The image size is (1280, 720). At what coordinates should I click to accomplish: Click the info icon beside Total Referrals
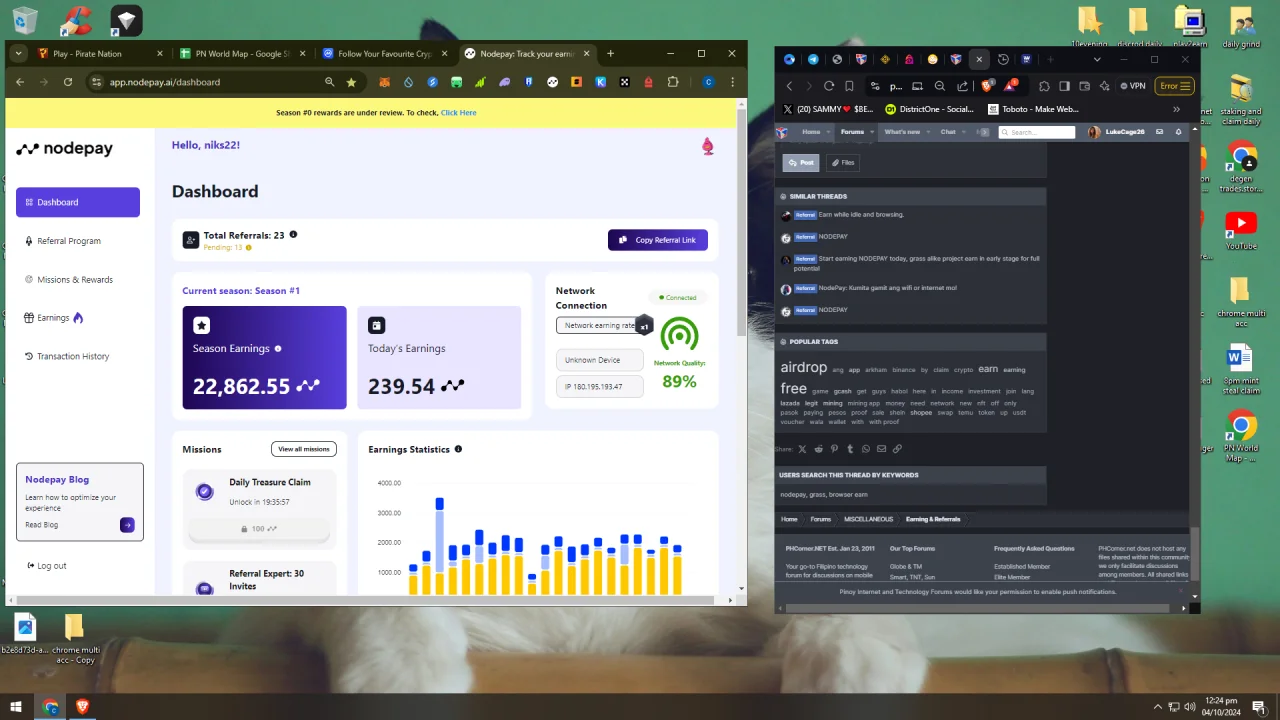tap(293, 235)
